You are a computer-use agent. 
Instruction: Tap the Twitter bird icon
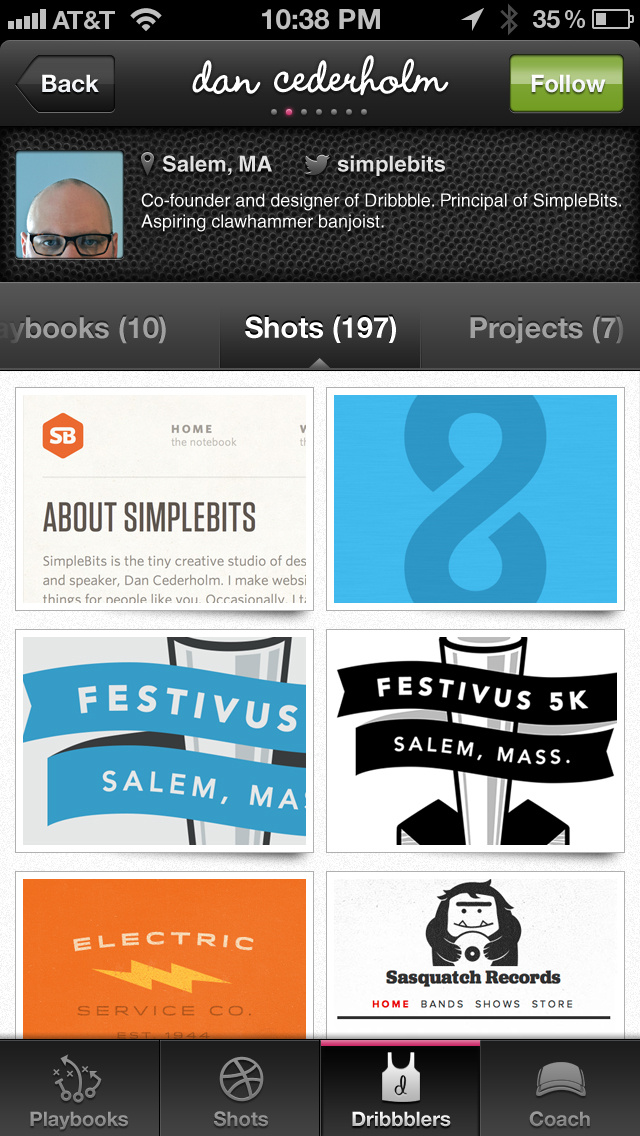click(317, 164)
